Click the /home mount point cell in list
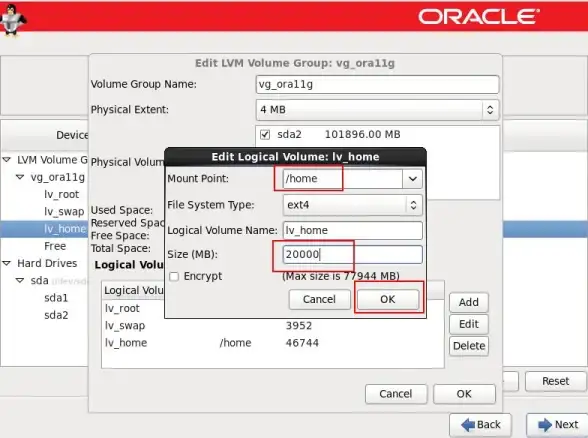Image resolution: width=588 pixels, height=438 pixels. (x=236, y=343)
